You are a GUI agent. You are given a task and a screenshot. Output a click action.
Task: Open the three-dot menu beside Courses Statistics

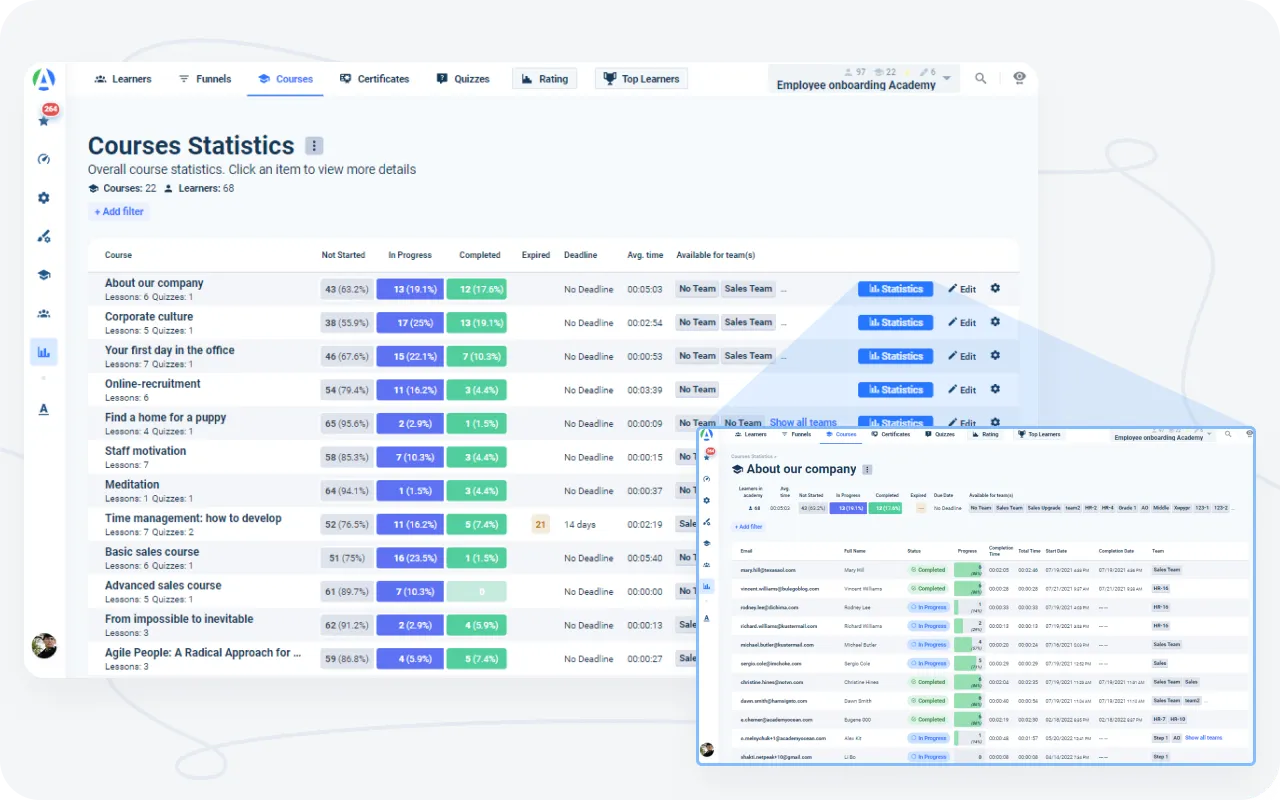coord(314,146)
